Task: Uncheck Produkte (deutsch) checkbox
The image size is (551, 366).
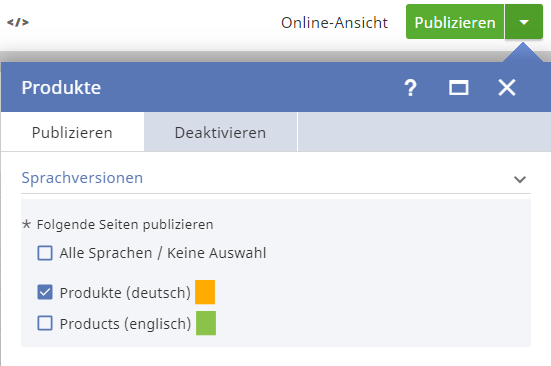Action: tap(45, 292)
